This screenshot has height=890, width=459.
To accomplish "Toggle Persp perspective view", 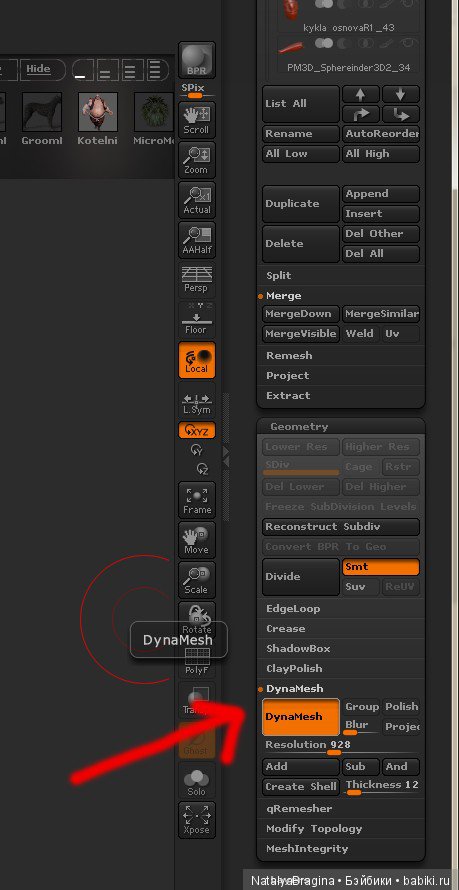I will click(x=197, y=279).
